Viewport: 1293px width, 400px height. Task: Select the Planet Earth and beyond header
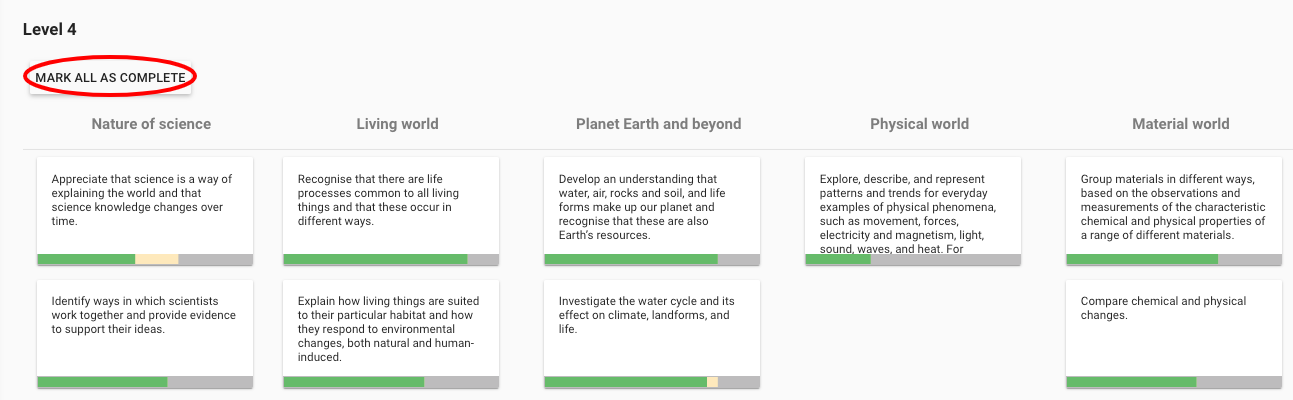[658, 124]
